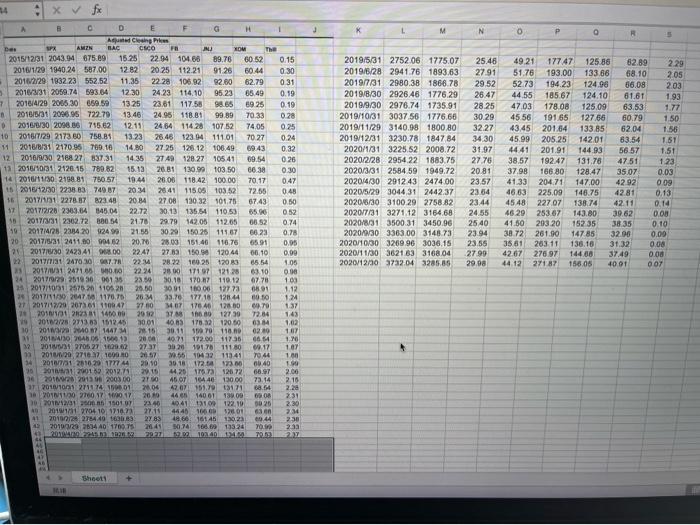Select column P header

(x=557, y=32)
